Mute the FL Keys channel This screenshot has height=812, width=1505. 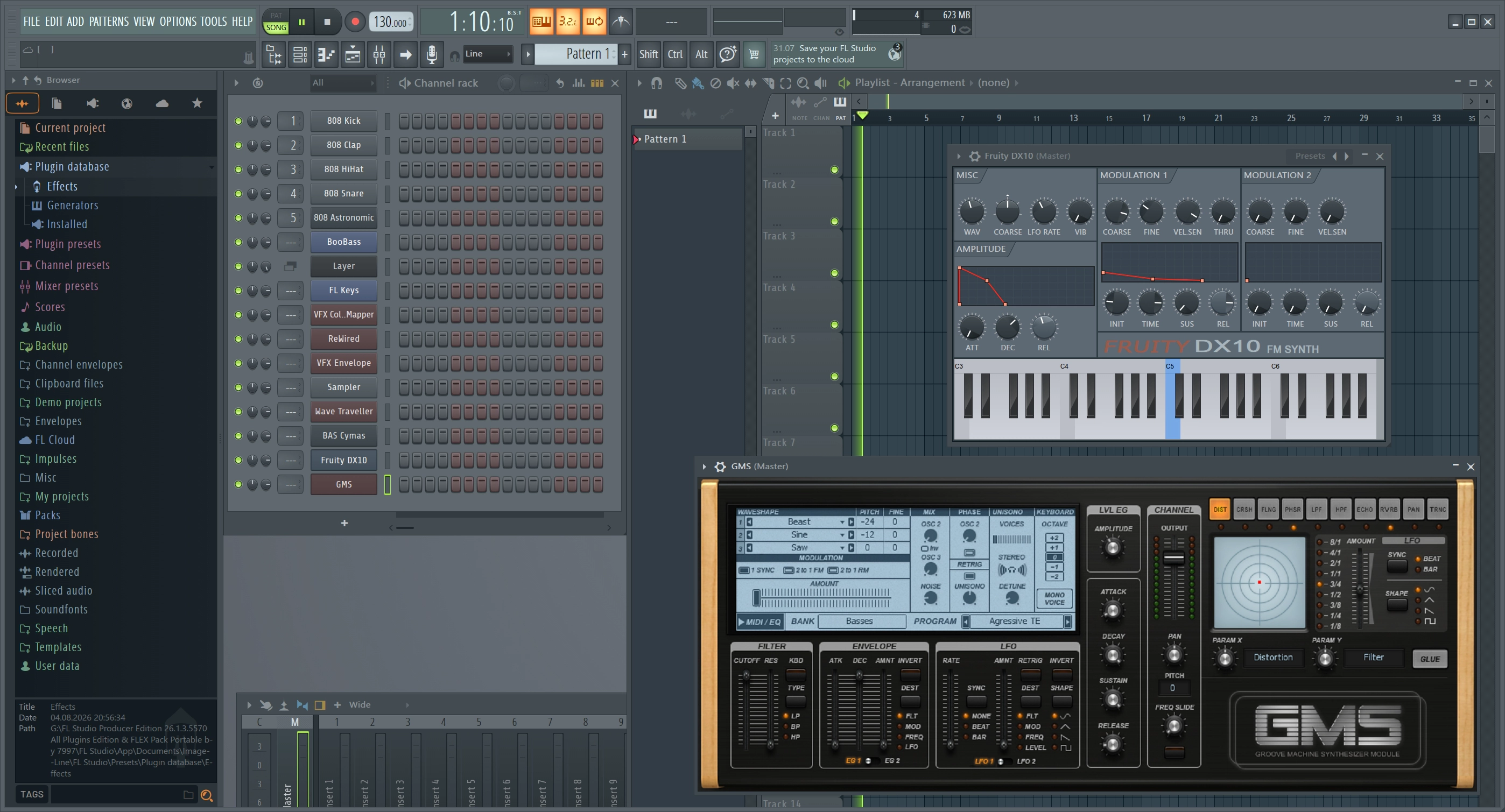238,291
